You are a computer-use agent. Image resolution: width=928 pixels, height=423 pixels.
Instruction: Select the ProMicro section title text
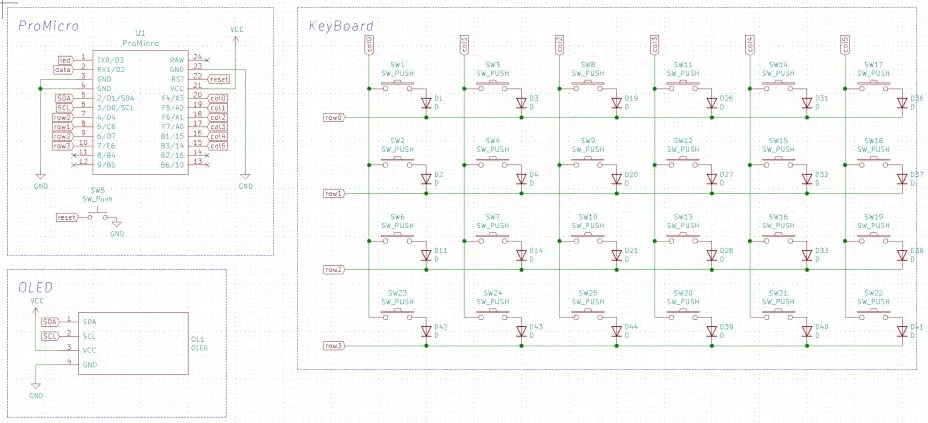tap(49, 26)
